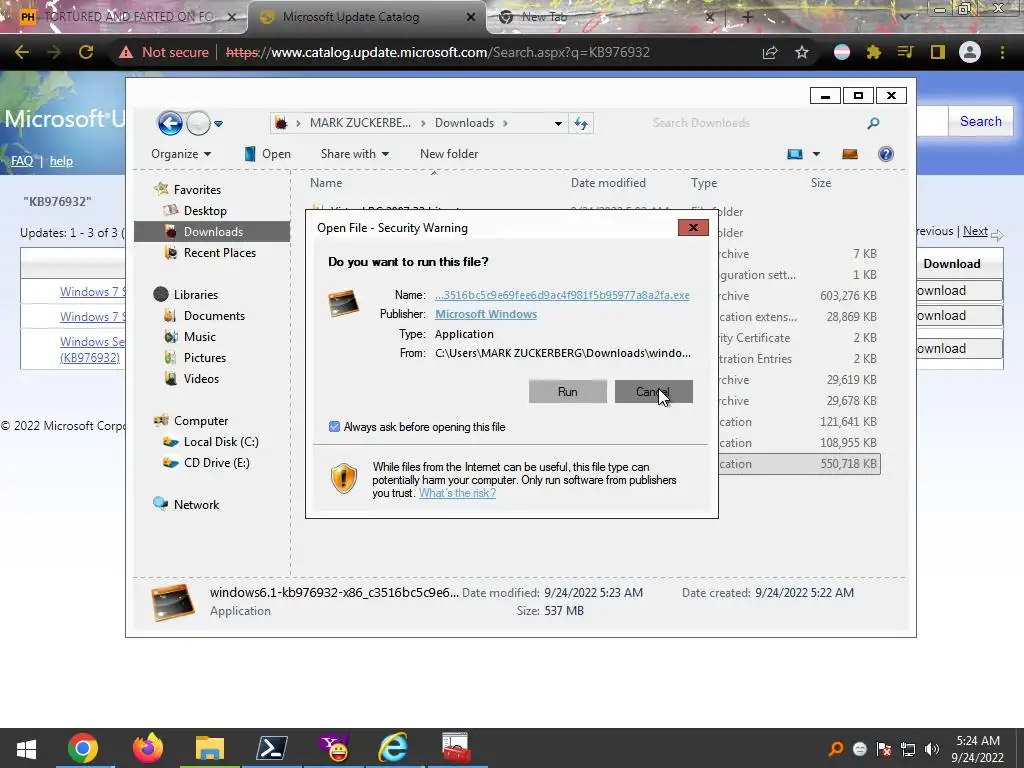Open the Chrome three-dot menu
The width and height of the screenshot is (1024, 768).
pyautogui.click(x=1002, y=52)
